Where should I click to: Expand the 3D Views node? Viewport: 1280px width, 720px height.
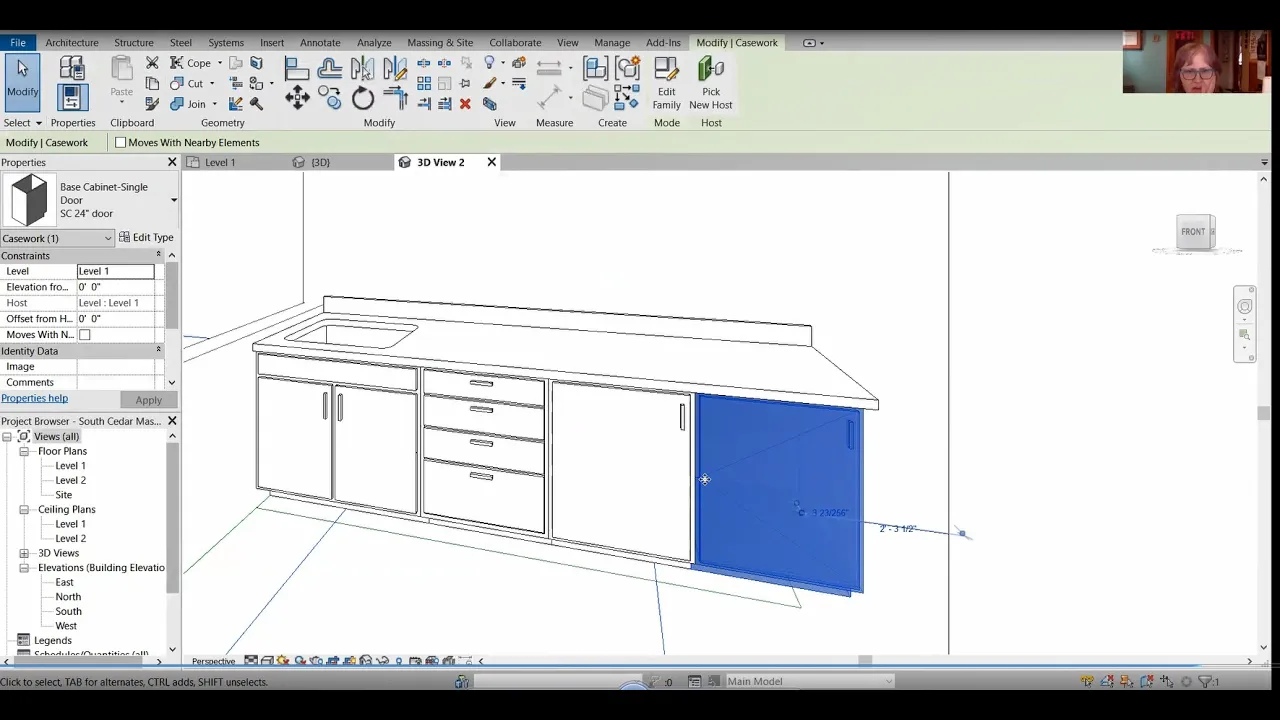24,553
